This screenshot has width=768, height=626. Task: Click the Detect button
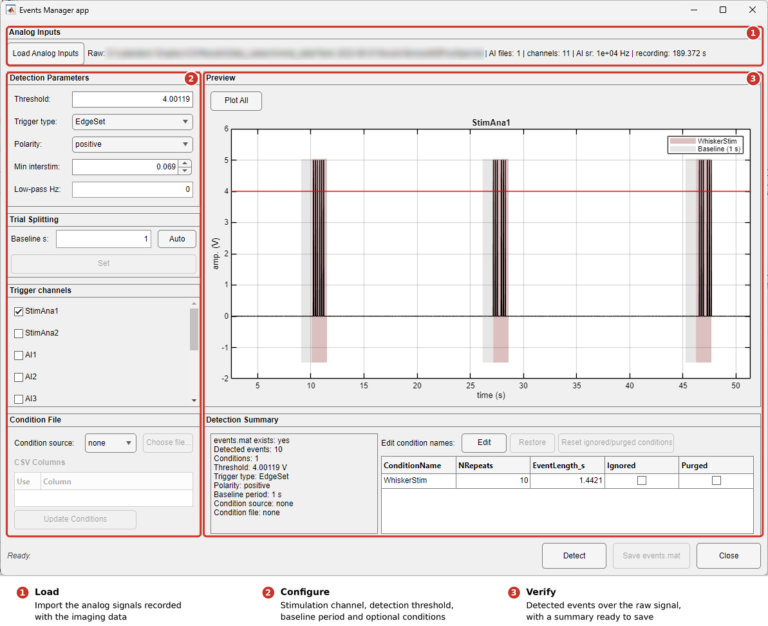pyautogui.click(x=574, y=556)
